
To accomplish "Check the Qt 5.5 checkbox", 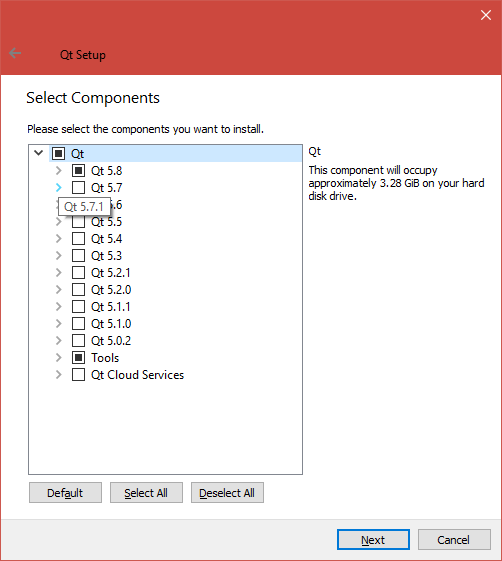I will (x=78, y=221).
